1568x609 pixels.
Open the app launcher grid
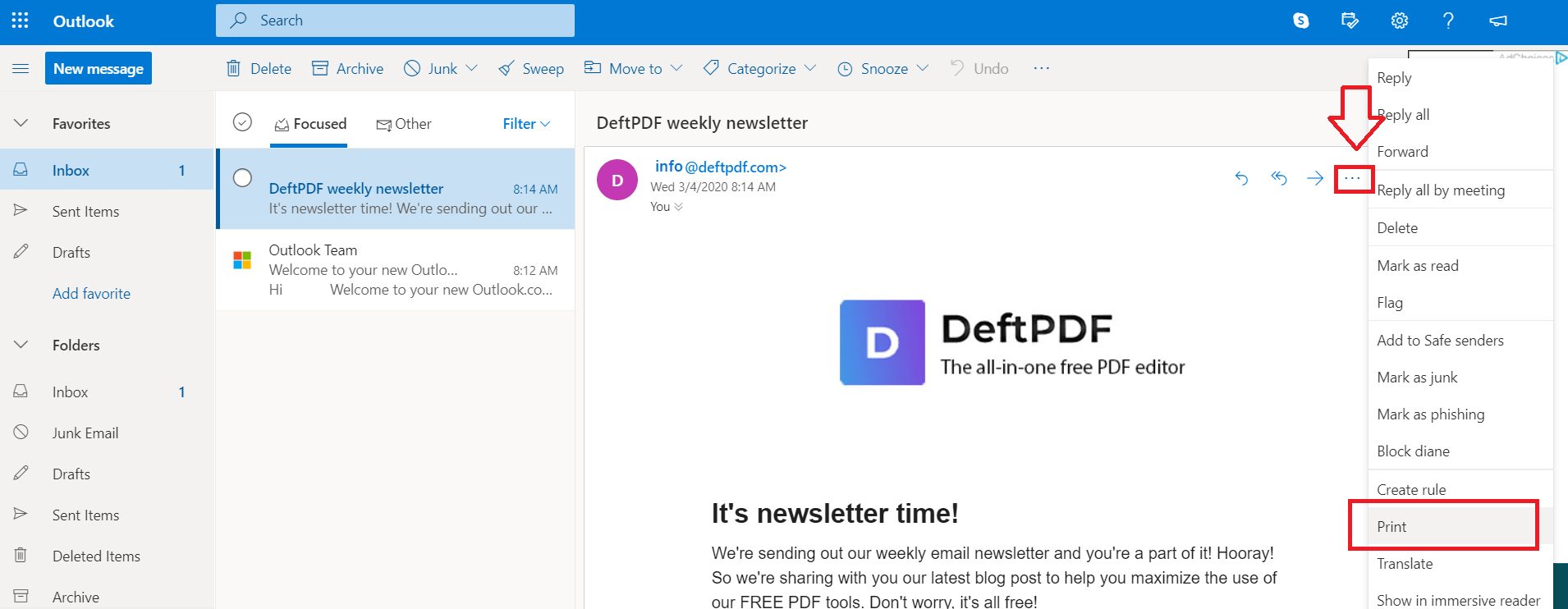tap(21, 21)
